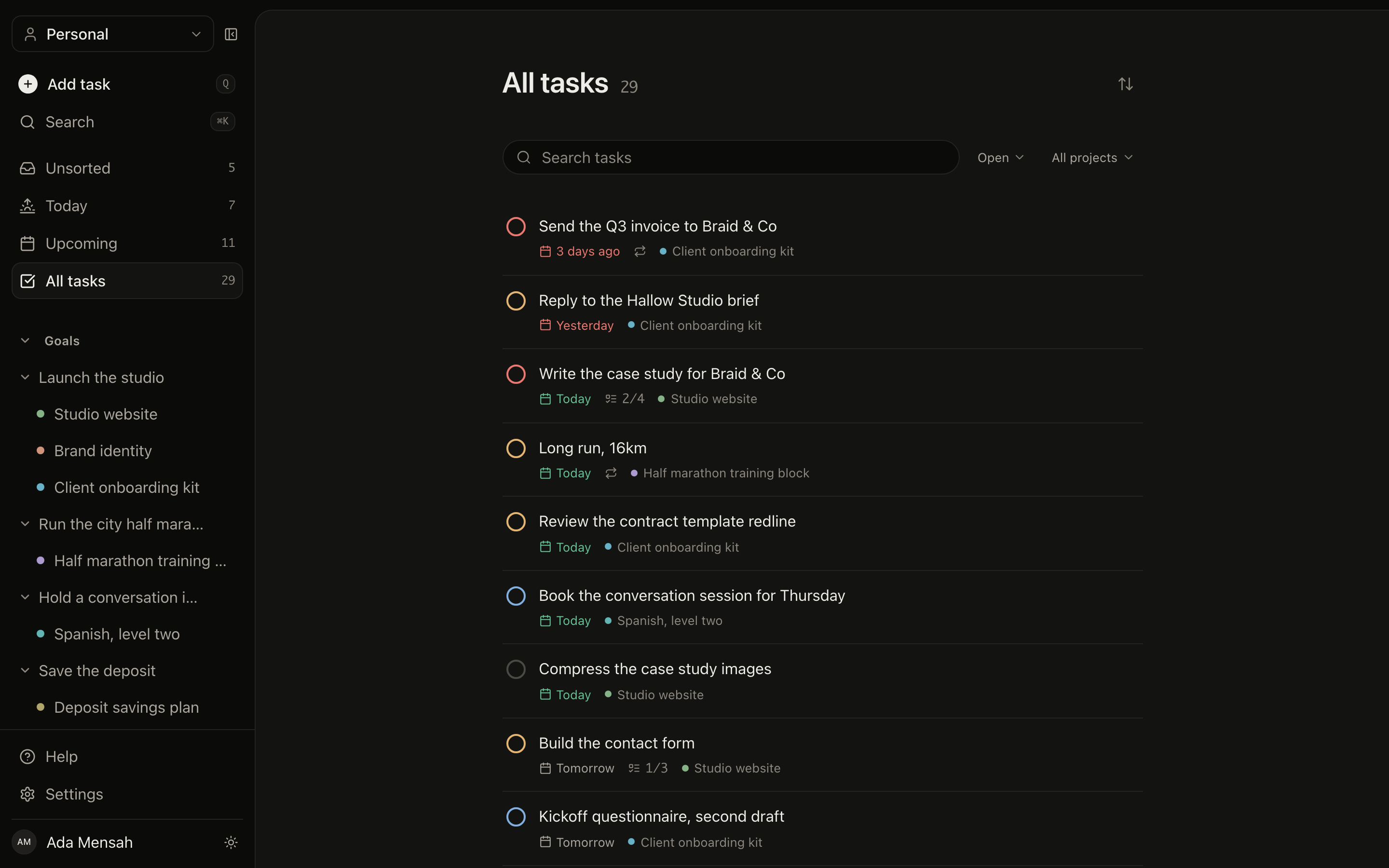Screen dimensions: 1389x868
Task: Click the blue dot by Client onboarding kit sidebar
Action: tap(41, 488)
